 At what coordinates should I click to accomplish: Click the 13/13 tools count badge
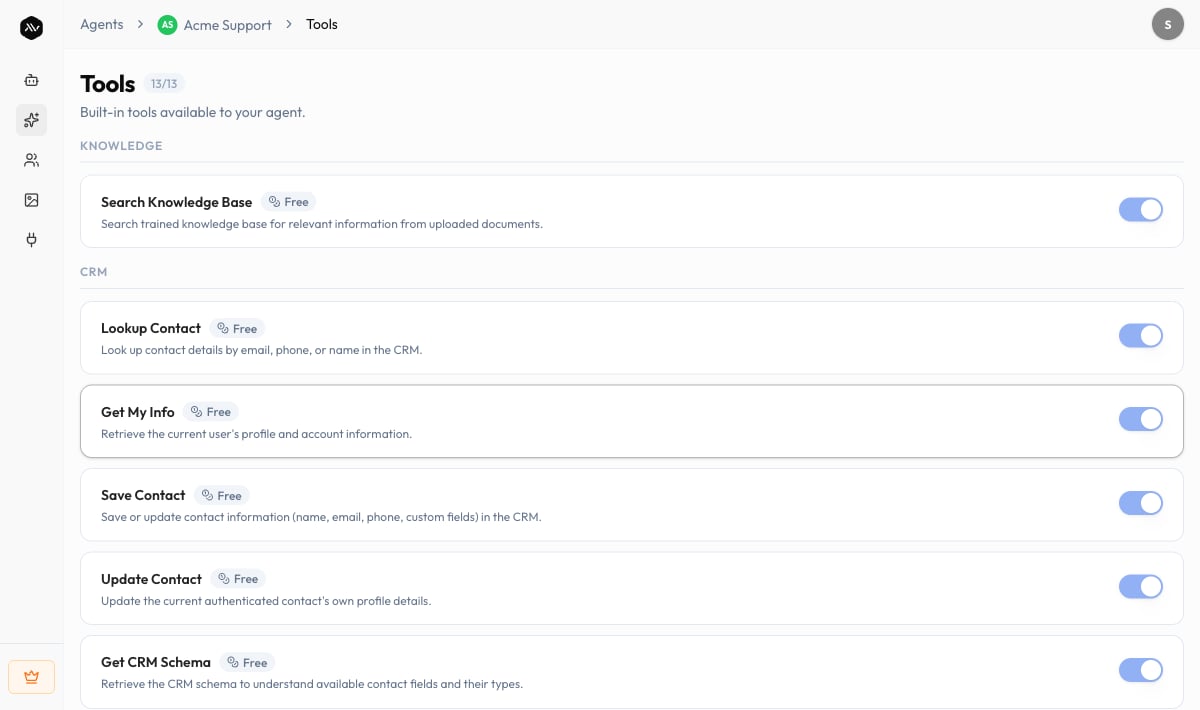click(x=164, y=84)
